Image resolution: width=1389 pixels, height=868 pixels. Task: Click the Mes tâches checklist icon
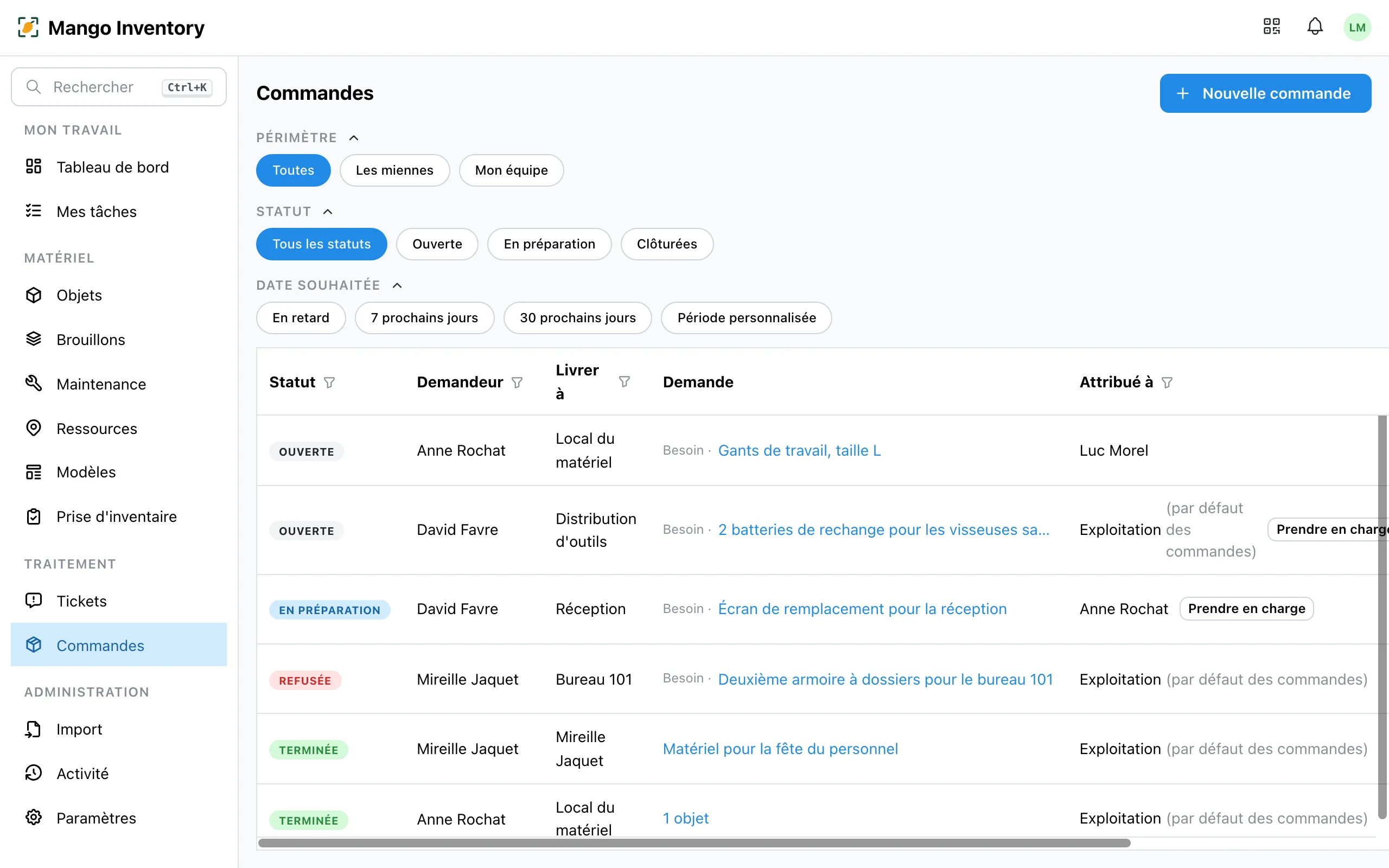34,211
